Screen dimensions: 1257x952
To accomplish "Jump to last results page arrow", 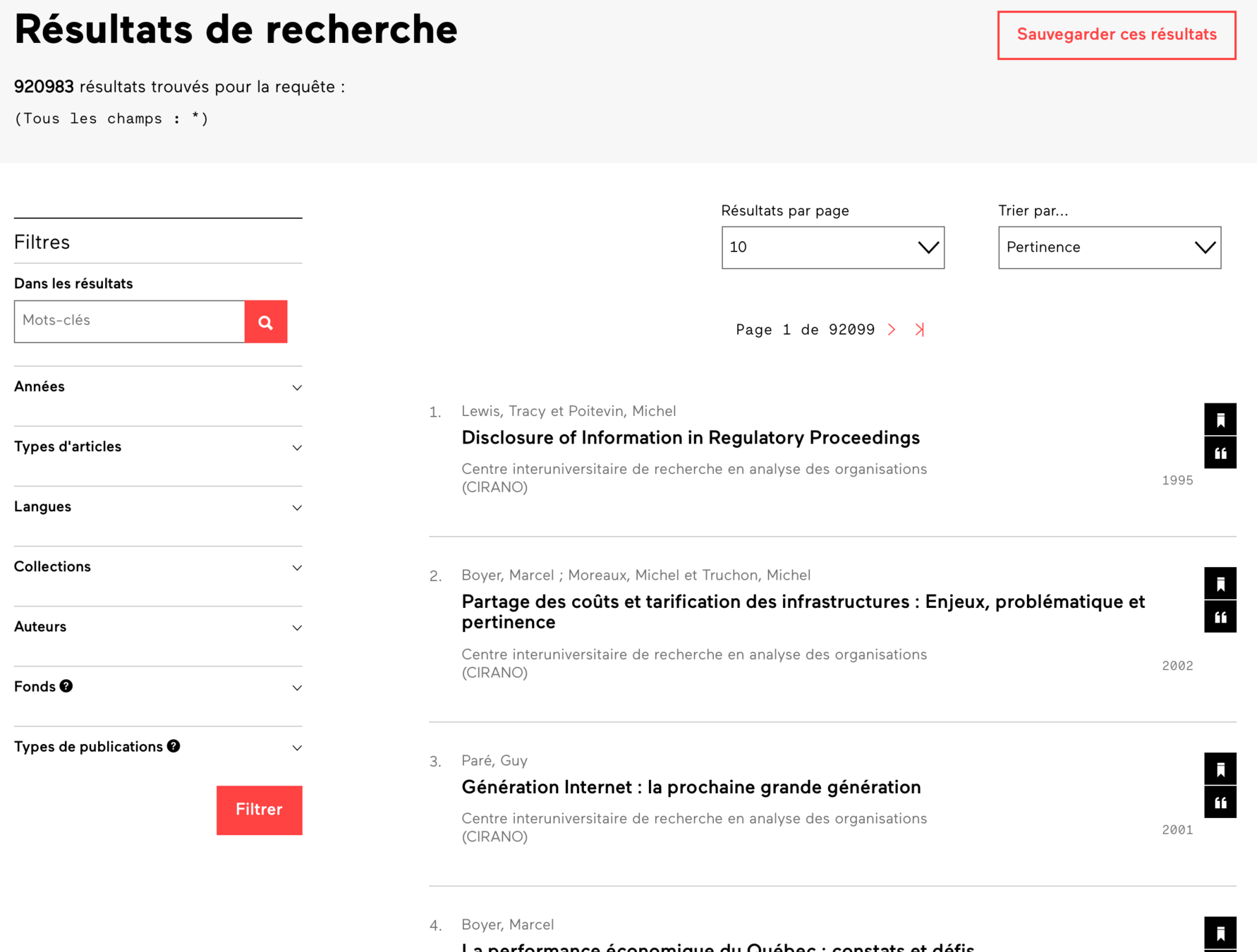I will [920, 329].
